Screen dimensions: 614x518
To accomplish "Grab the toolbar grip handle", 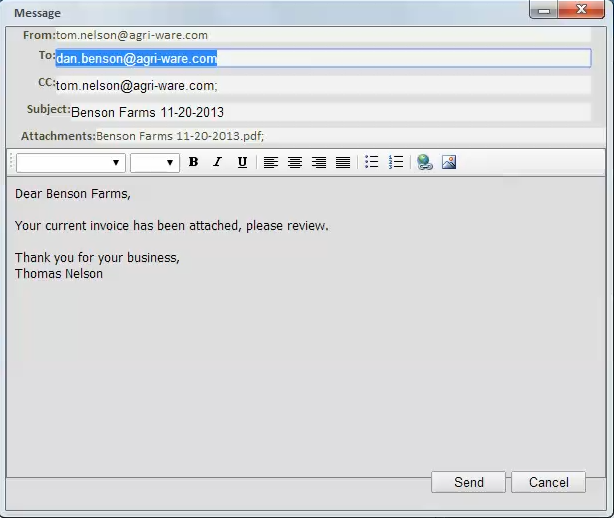I will pos(11,162).
